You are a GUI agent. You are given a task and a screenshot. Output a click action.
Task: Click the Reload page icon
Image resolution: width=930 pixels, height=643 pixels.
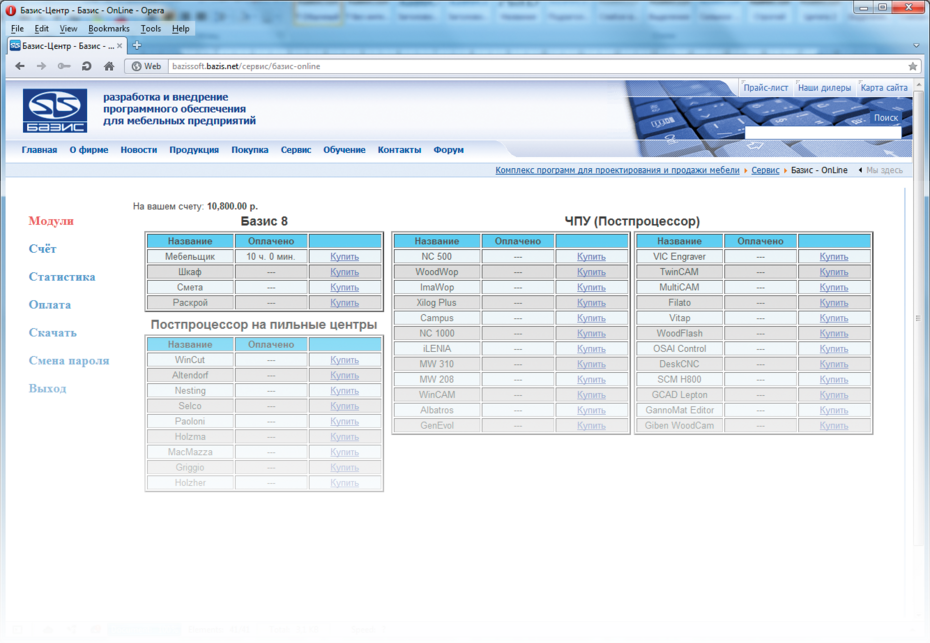coord(87,66)
